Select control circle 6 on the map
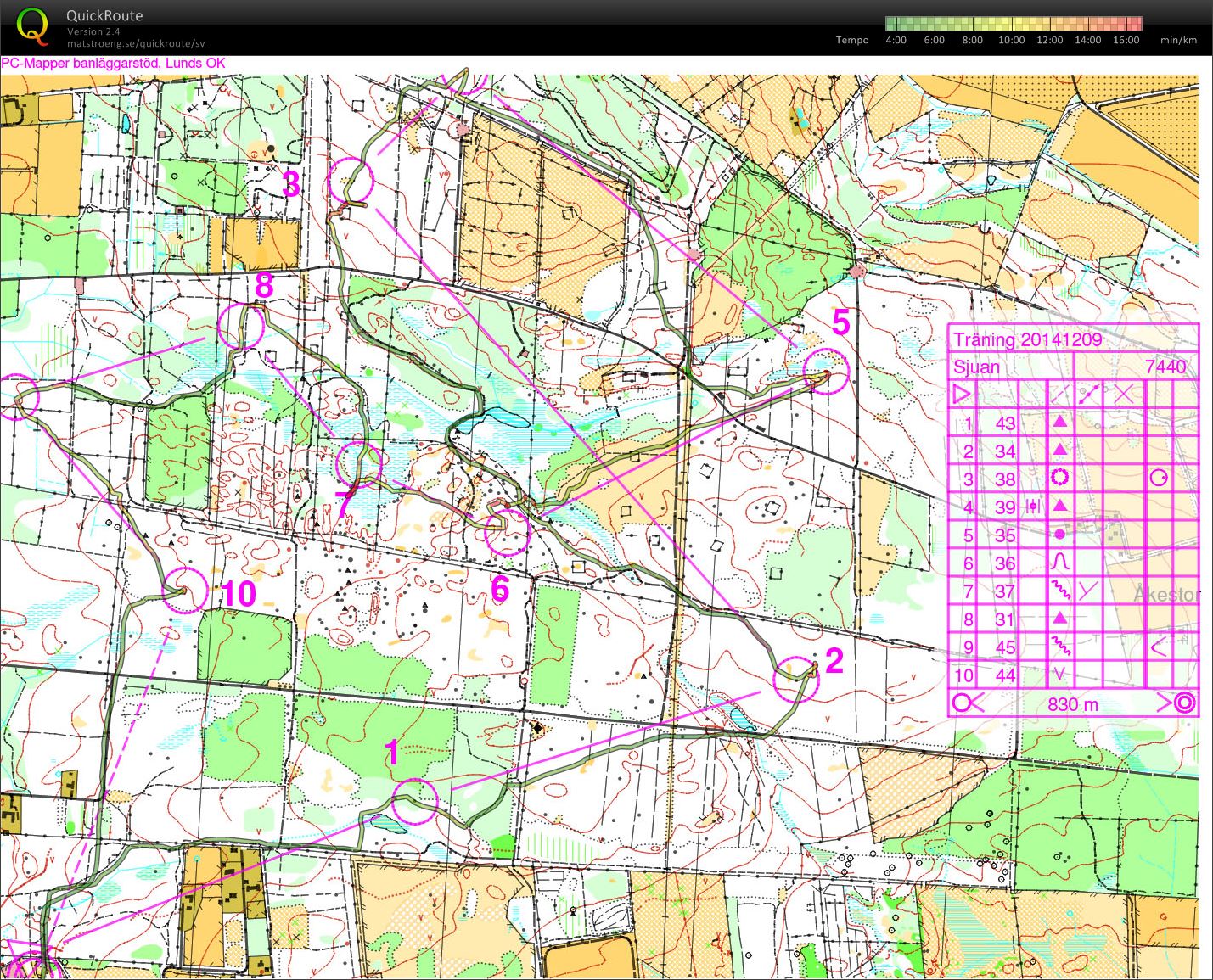The image size is (1213, 980). click(508, 531)
